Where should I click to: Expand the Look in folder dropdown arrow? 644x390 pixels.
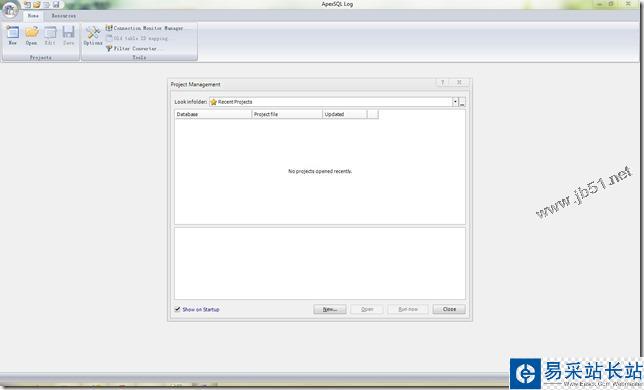coord(455,102)
